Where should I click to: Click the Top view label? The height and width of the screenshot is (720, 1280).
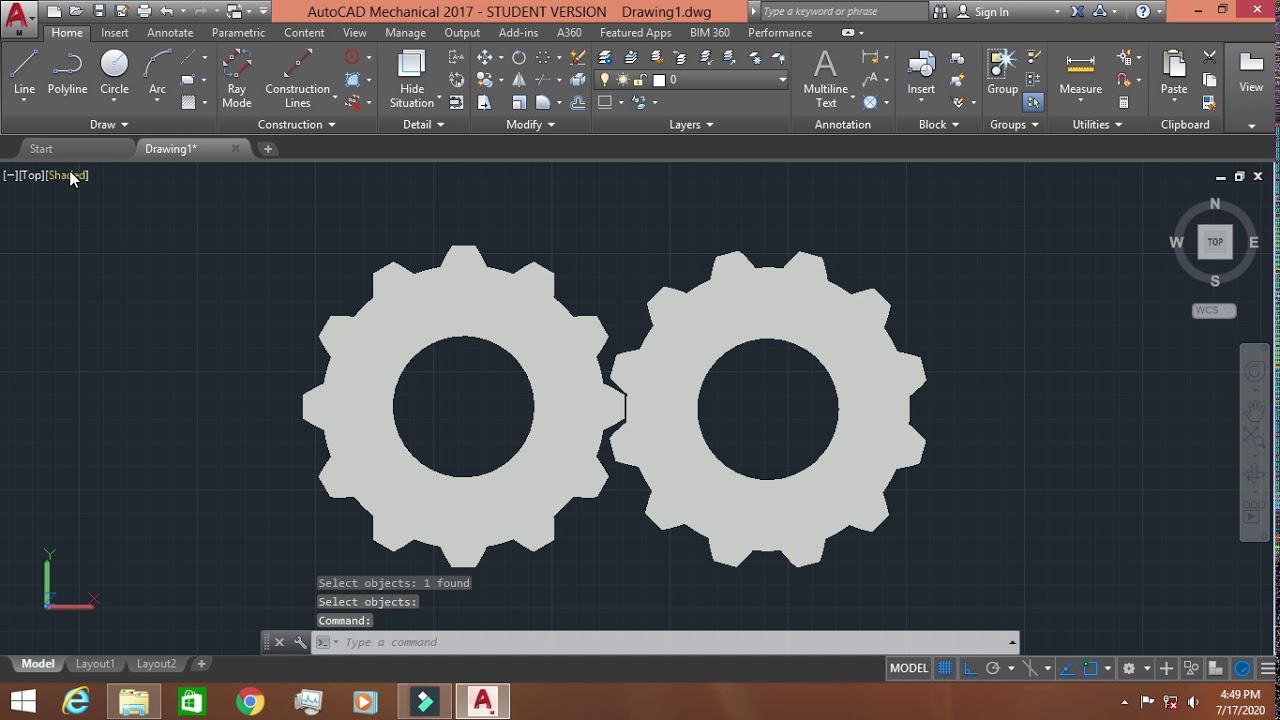32,175
